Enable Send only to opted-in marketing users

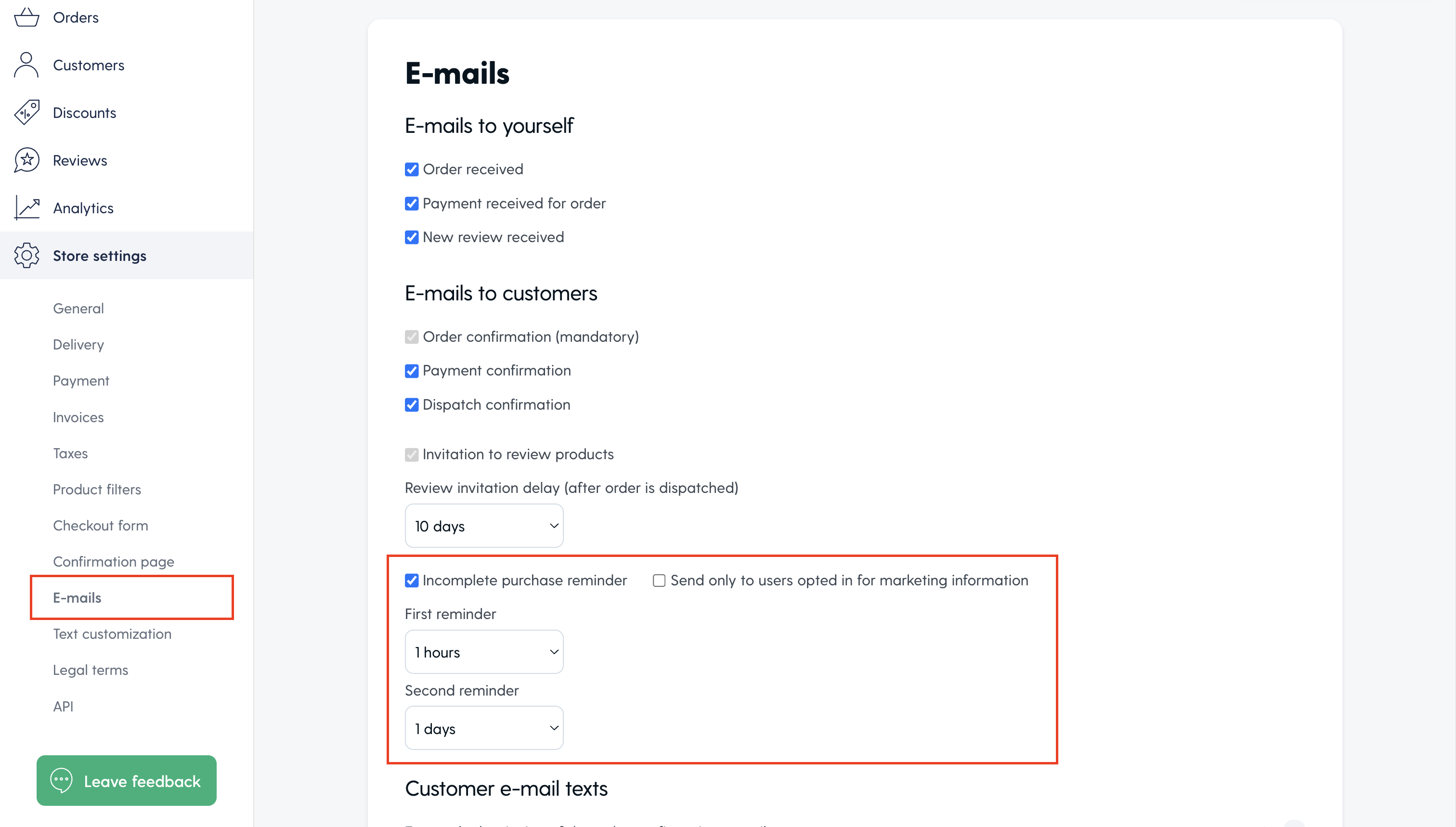[x=659, y=581]
